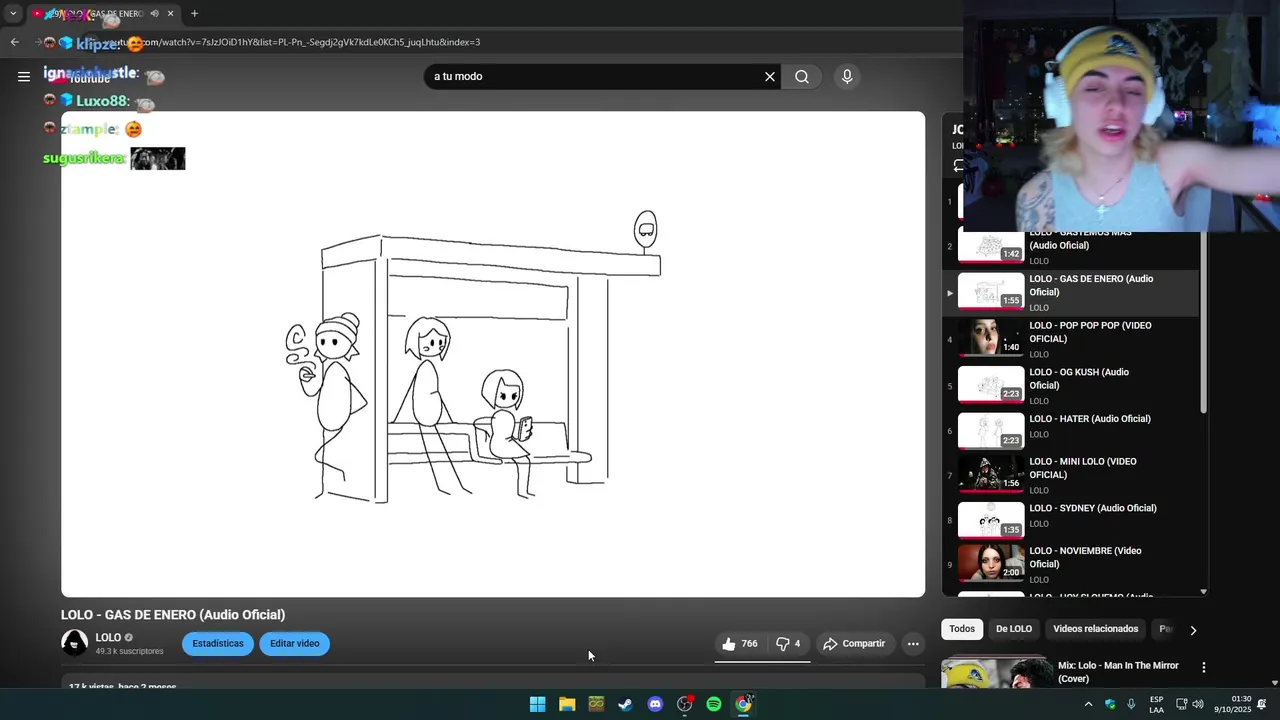Open options for the Mix Lolo suggestion
This screenshot has height=720, width=1280.
coord(1203,667)
